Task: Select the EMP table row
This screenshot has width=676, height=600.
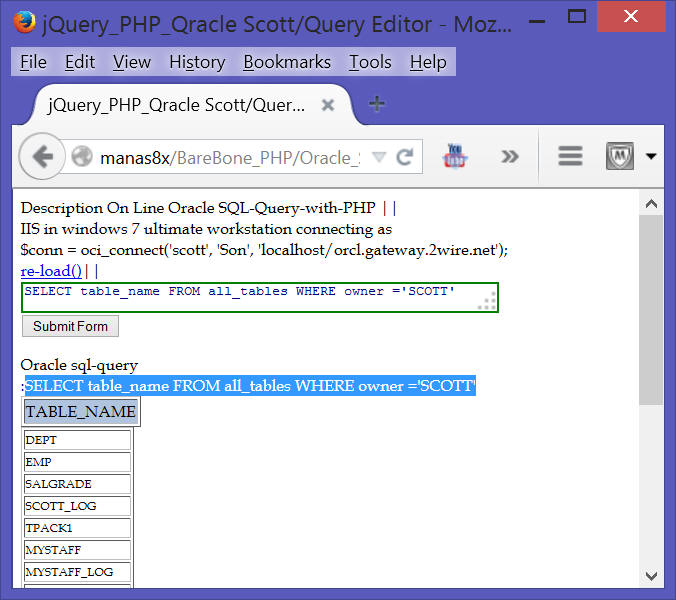Action: click(78, 462)
